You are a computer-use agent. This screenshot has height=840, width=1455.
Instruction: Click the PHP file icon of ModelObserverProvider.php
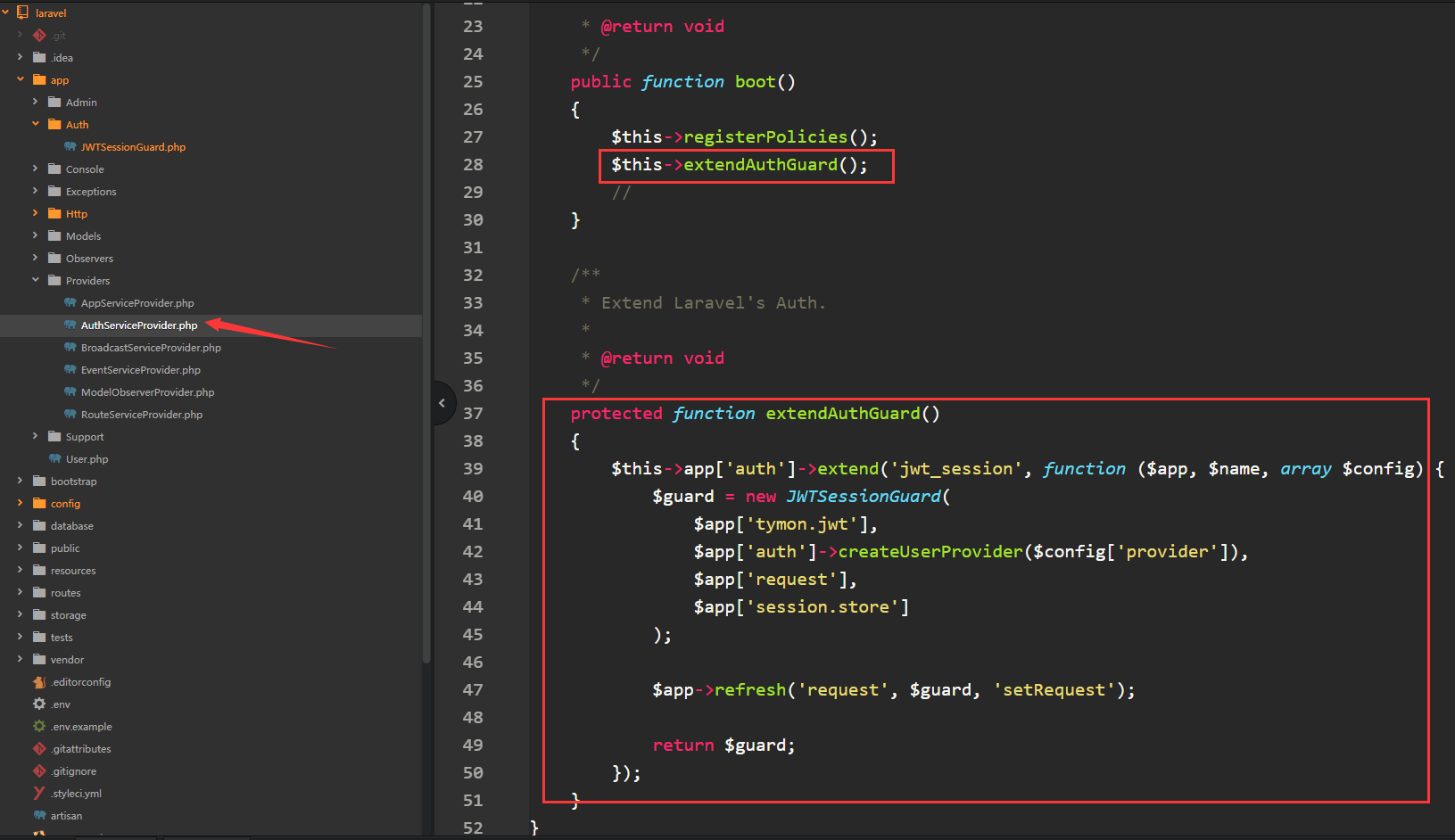(70, 391)
